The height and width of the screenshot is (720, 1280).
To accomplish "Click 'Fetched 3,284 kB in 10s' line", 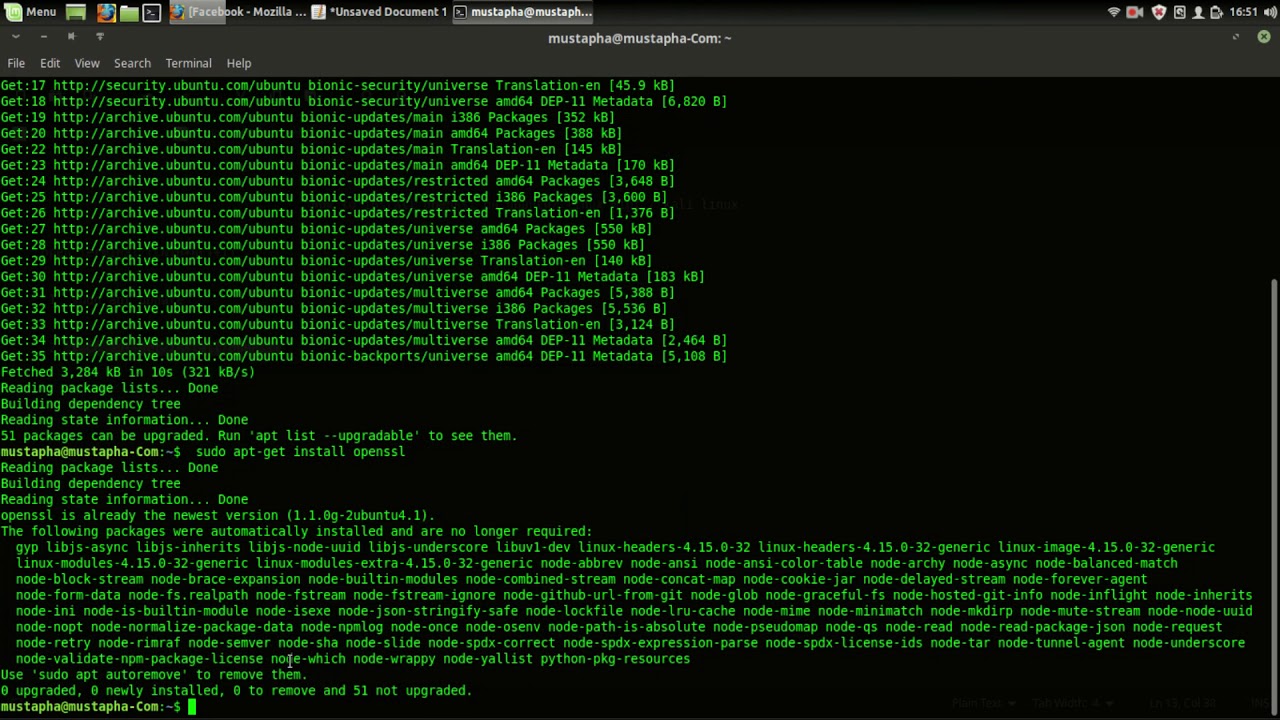I will [127, 372].
